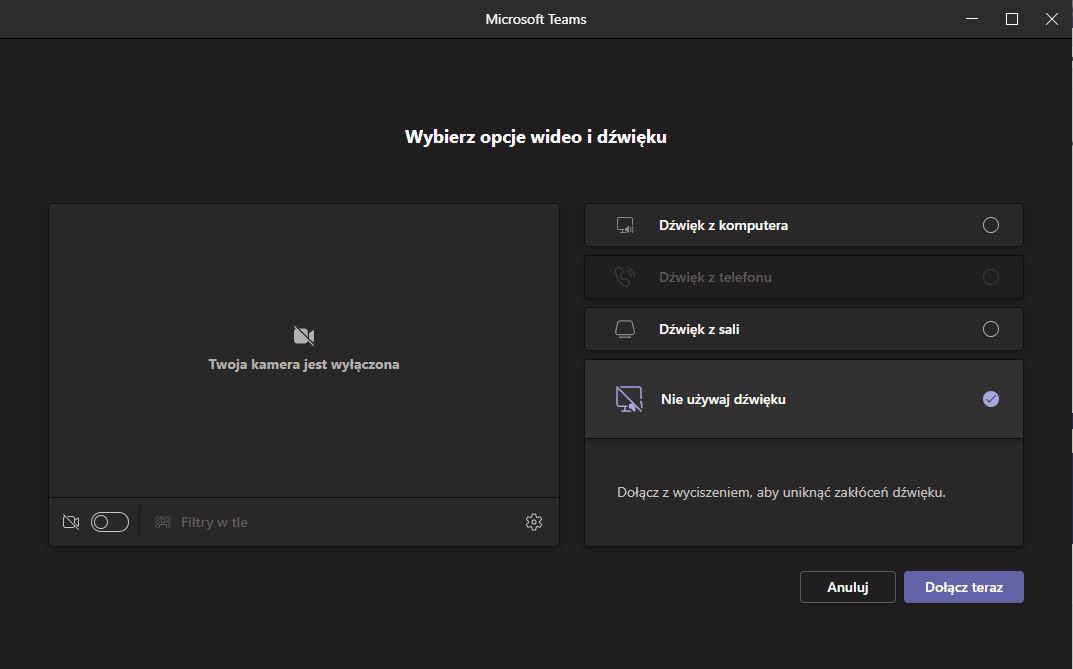Click the Microsoft Teams window title
Screen dimensions: 1073x669
[x=536, y=19]
